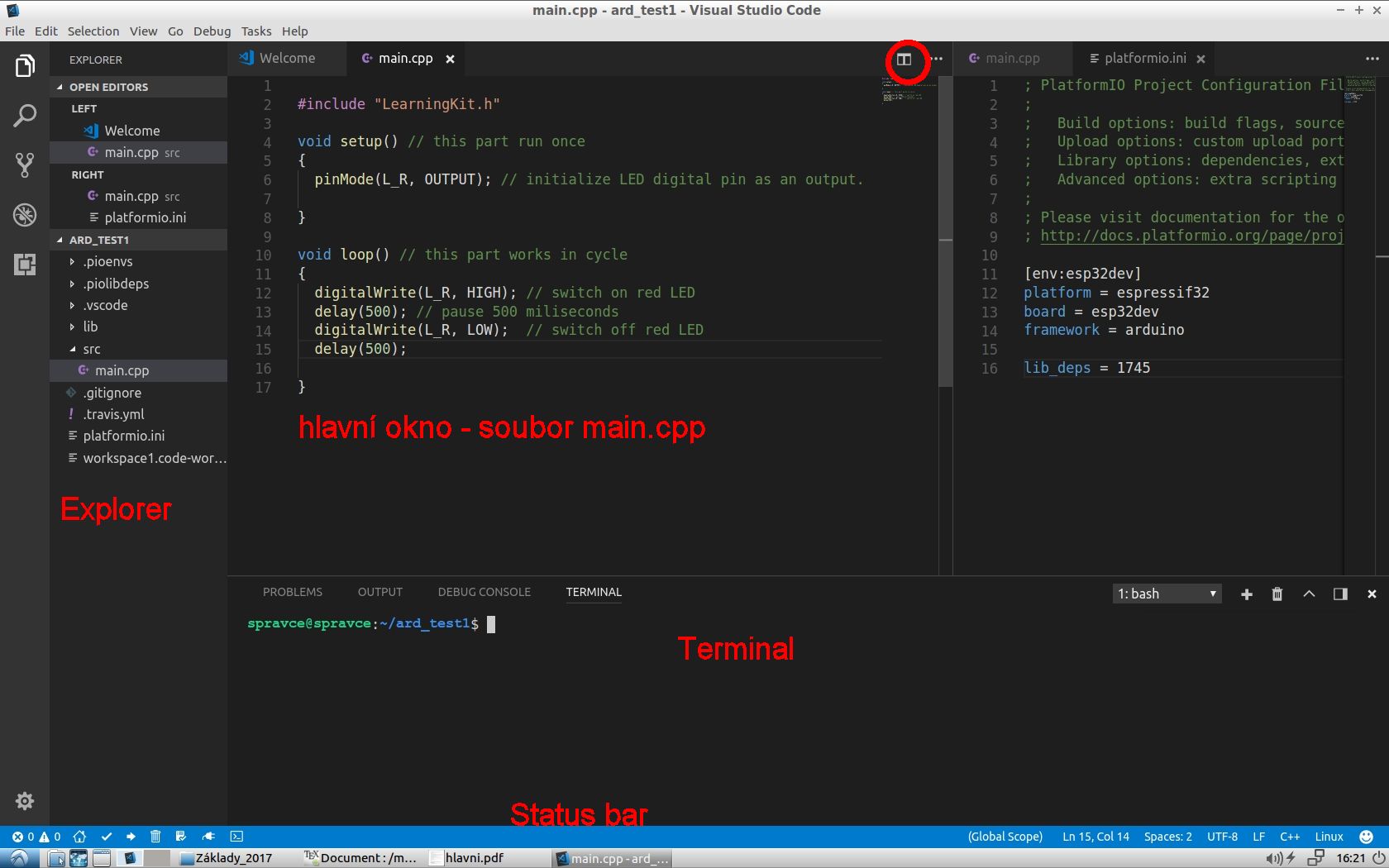This screenshot has height=868, width=1389.
Task: Open the Selection menu
Action: click(x=93, y=31)
